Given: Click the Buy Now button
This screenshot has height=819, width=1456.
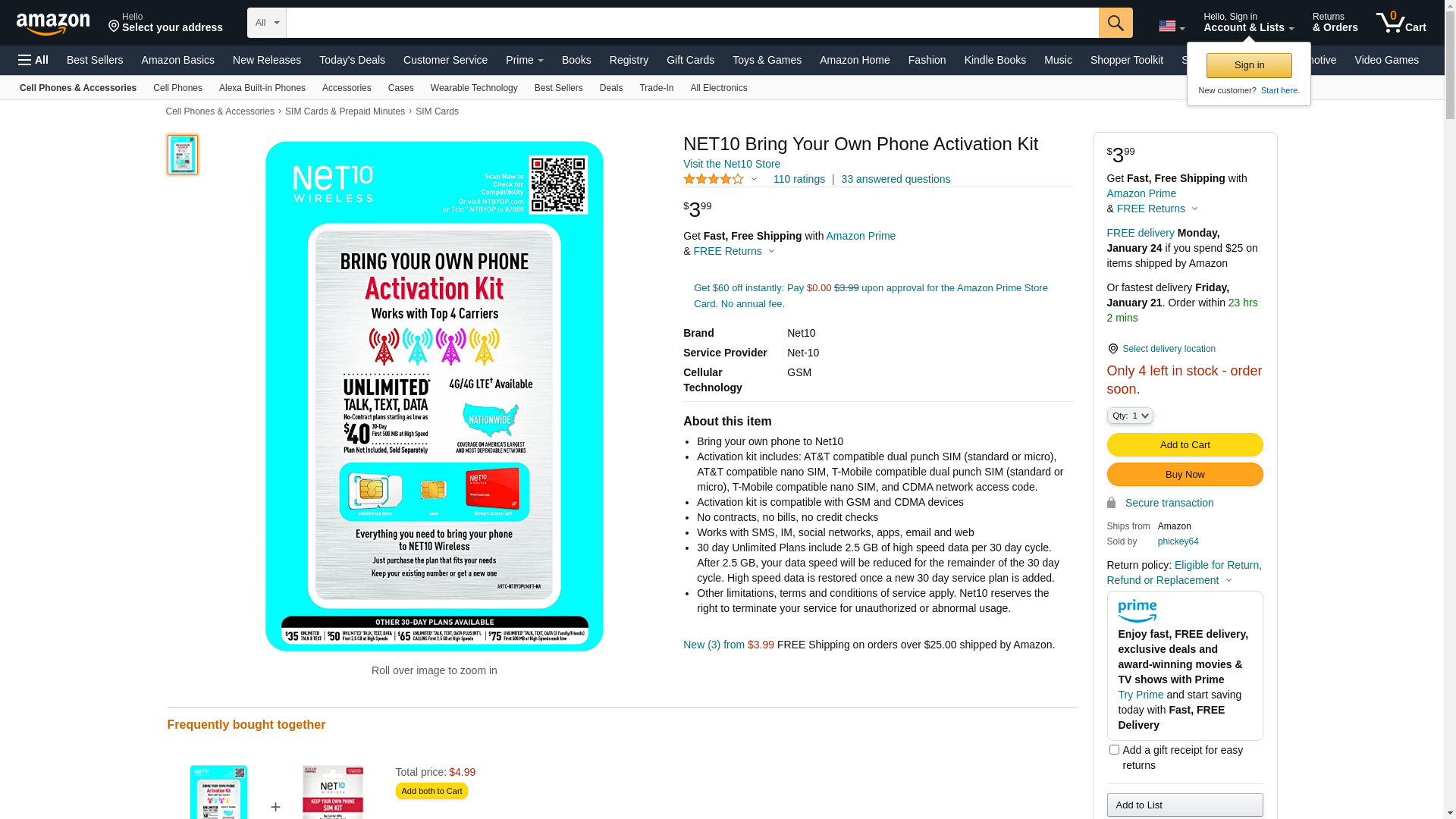Looking at the screenshot, I should [x=1185, y=475].
